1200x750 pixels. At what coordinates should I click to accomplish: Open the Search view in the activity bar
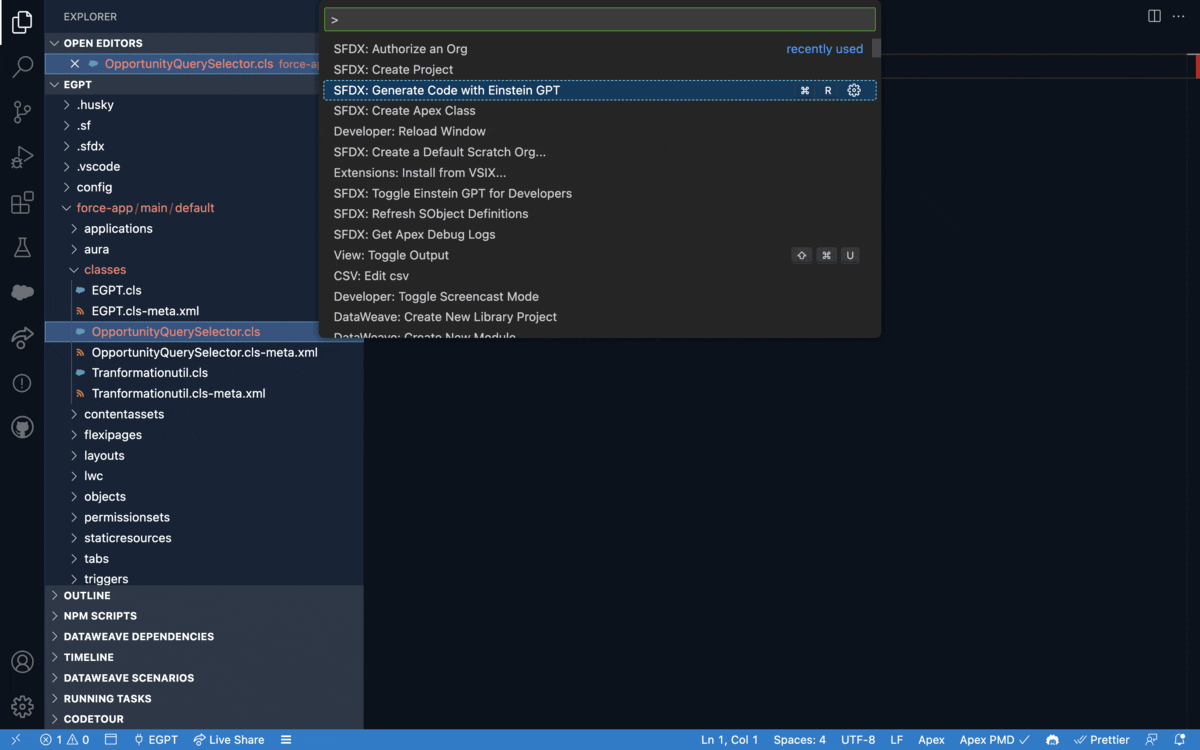point(22,68)
